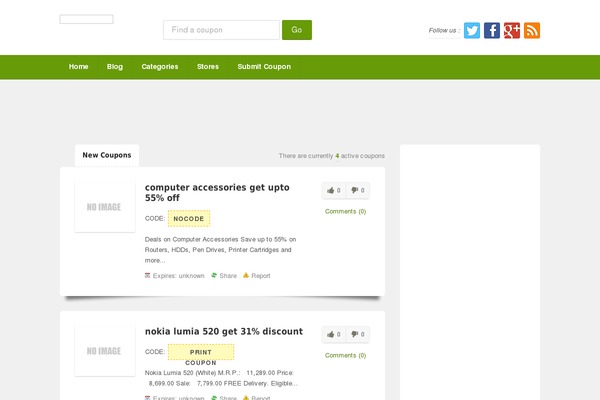Click the Go search button
The width and height of the screenshot is (600, 400).
tap(297, 30)
